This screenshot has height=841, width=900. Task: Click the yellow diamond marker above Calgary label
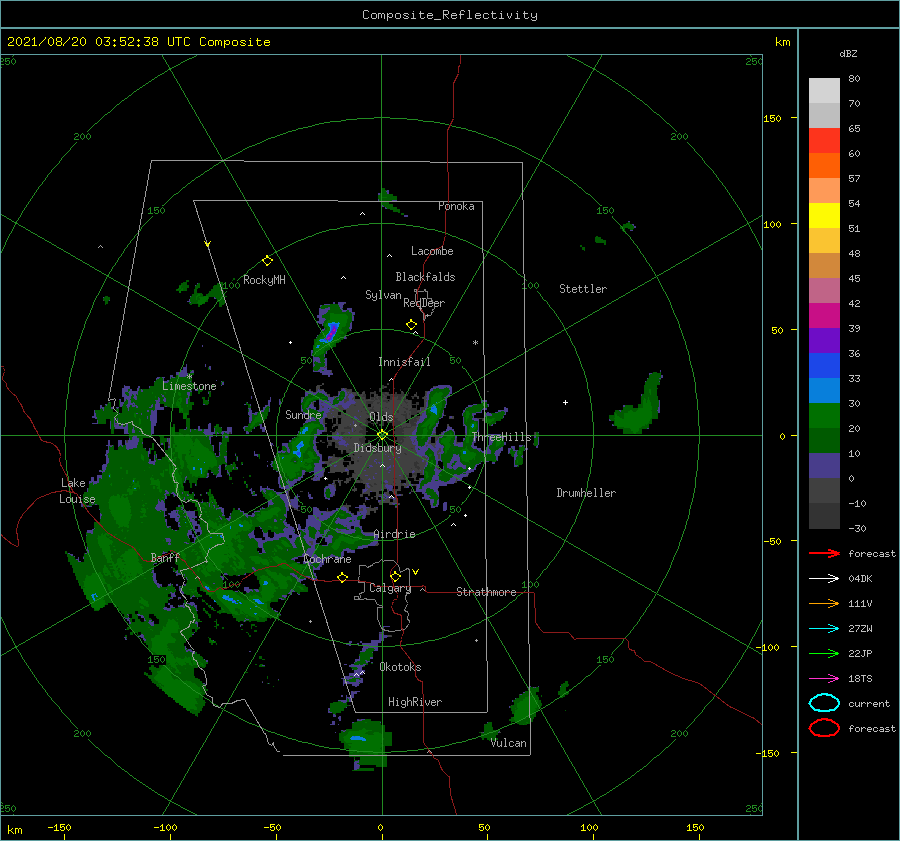(x=395, y=576)
